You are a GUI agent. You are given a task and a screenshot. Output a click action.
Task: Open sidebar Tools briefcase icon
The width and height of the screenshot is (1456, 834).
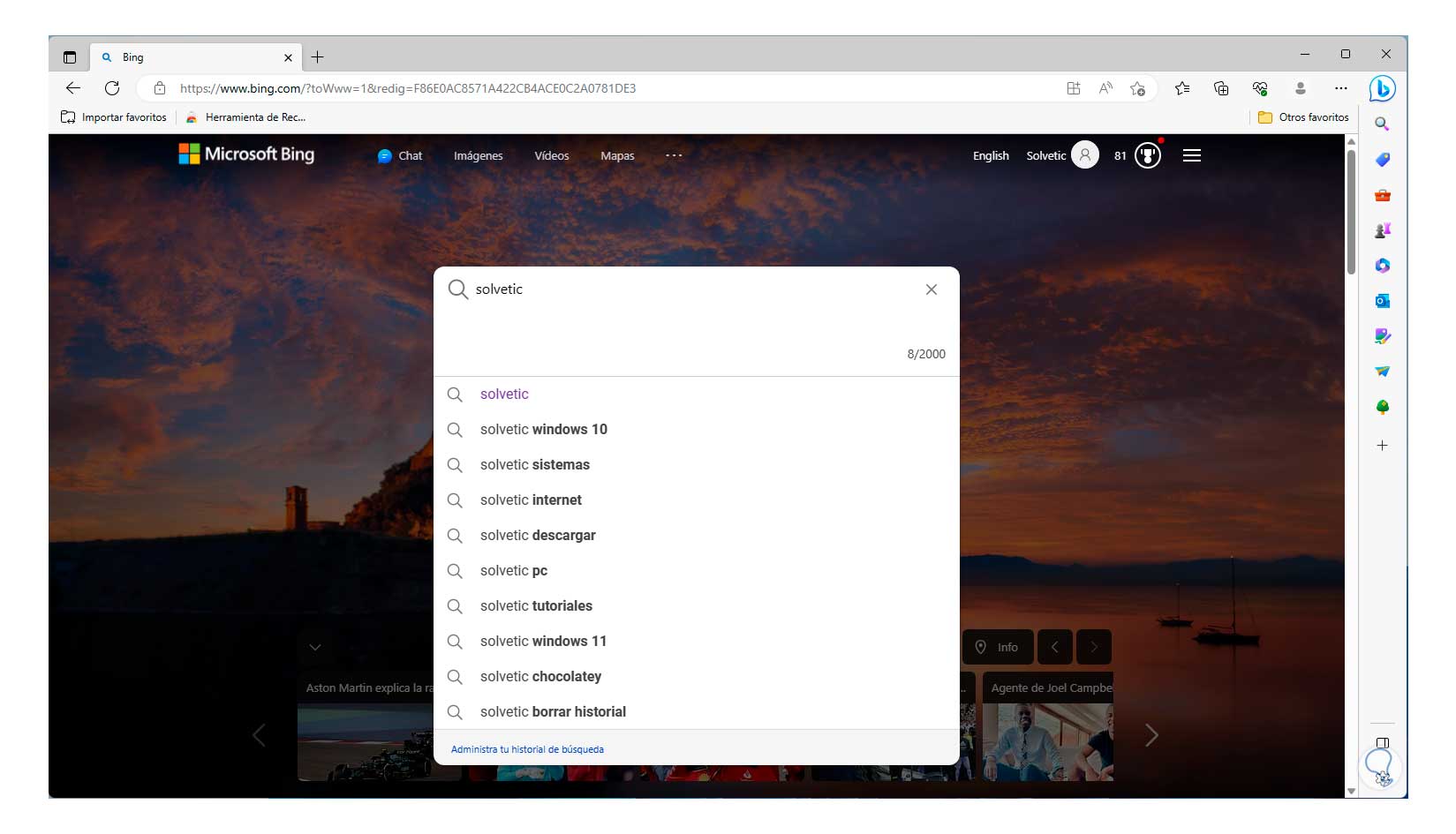1383,195
